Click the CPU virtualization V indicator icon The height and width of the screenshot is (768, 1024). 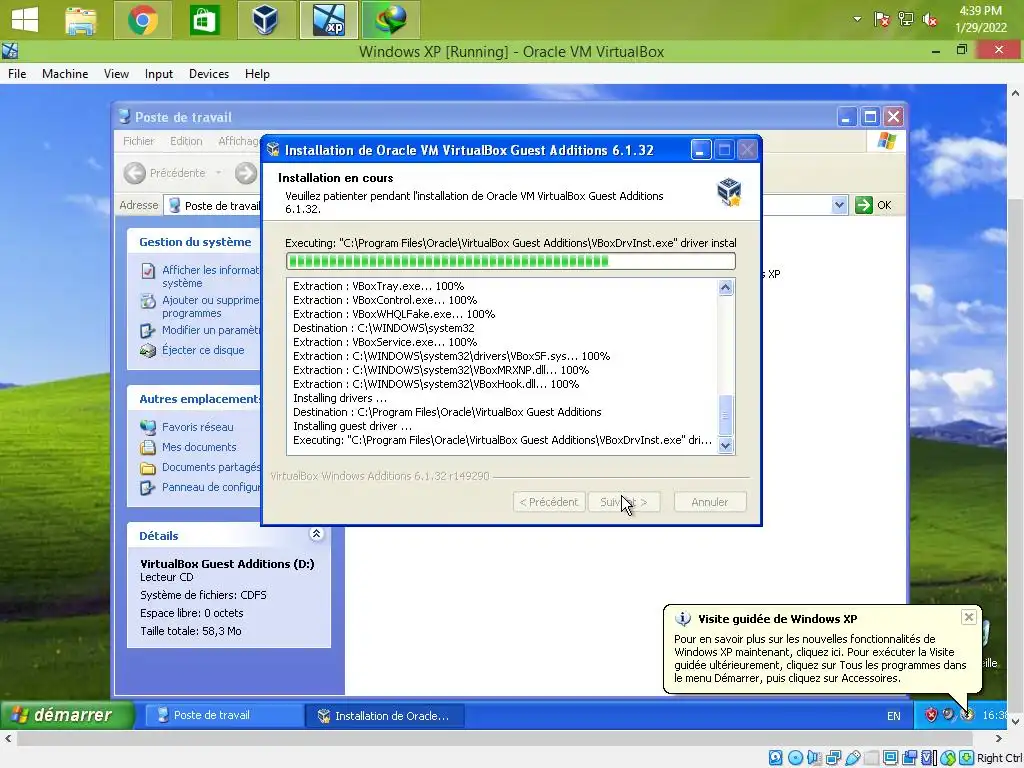pos(928,758)
